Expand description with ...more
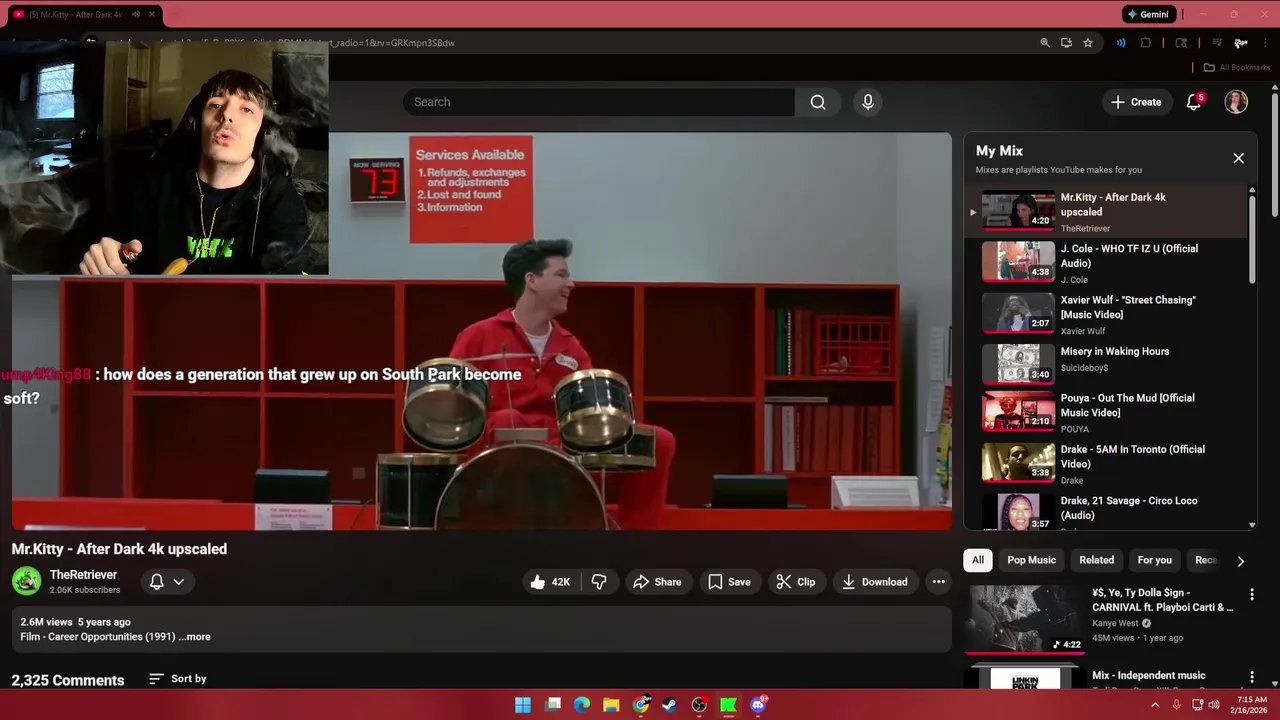The width and height of the screenshot is (1280, 720). [195, 637]
